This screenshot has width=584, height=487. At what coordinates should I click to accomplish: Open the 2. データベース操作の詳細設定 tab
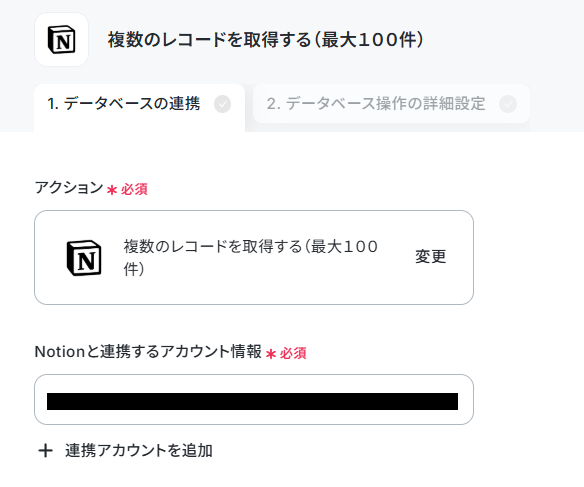391,104
